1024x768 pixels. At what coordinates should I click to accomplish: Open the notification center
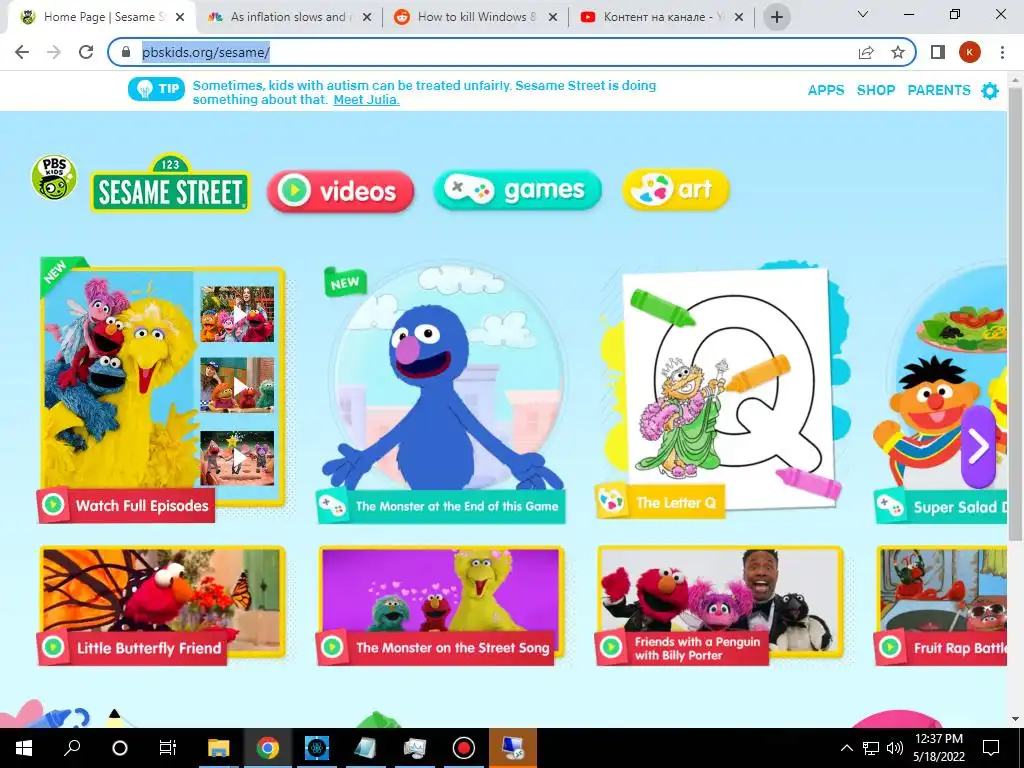pos(991,748)
